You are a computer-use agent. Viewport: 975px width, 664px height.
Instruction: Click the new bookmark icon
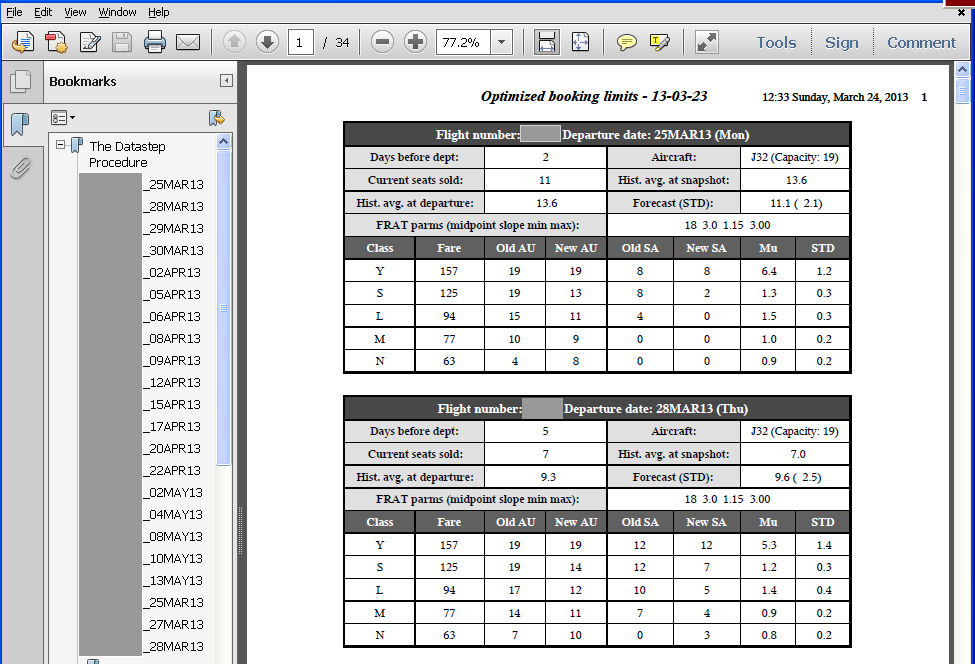[x=216, y=118]
